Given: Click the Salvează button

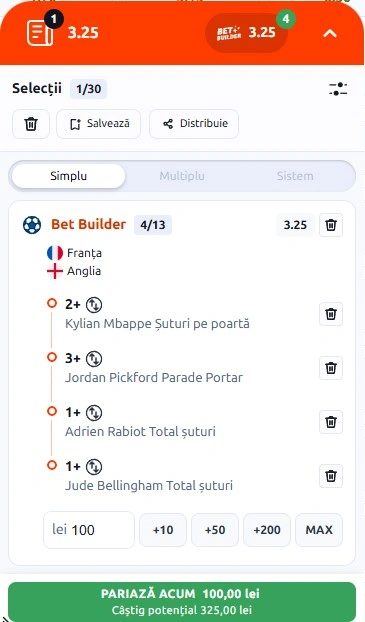Looking at the screenshot, I should tap(98, 124).
